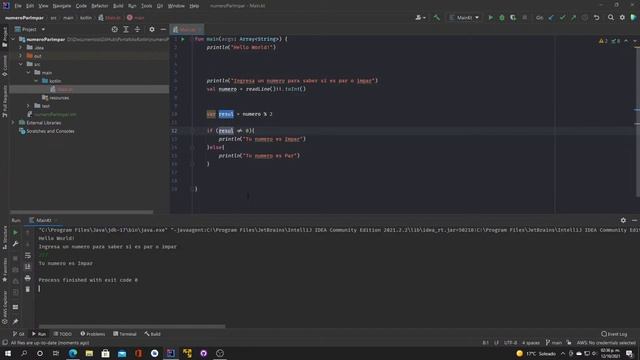Collapse all items in the Project panel
640x360 pixels.
[138, 29]
